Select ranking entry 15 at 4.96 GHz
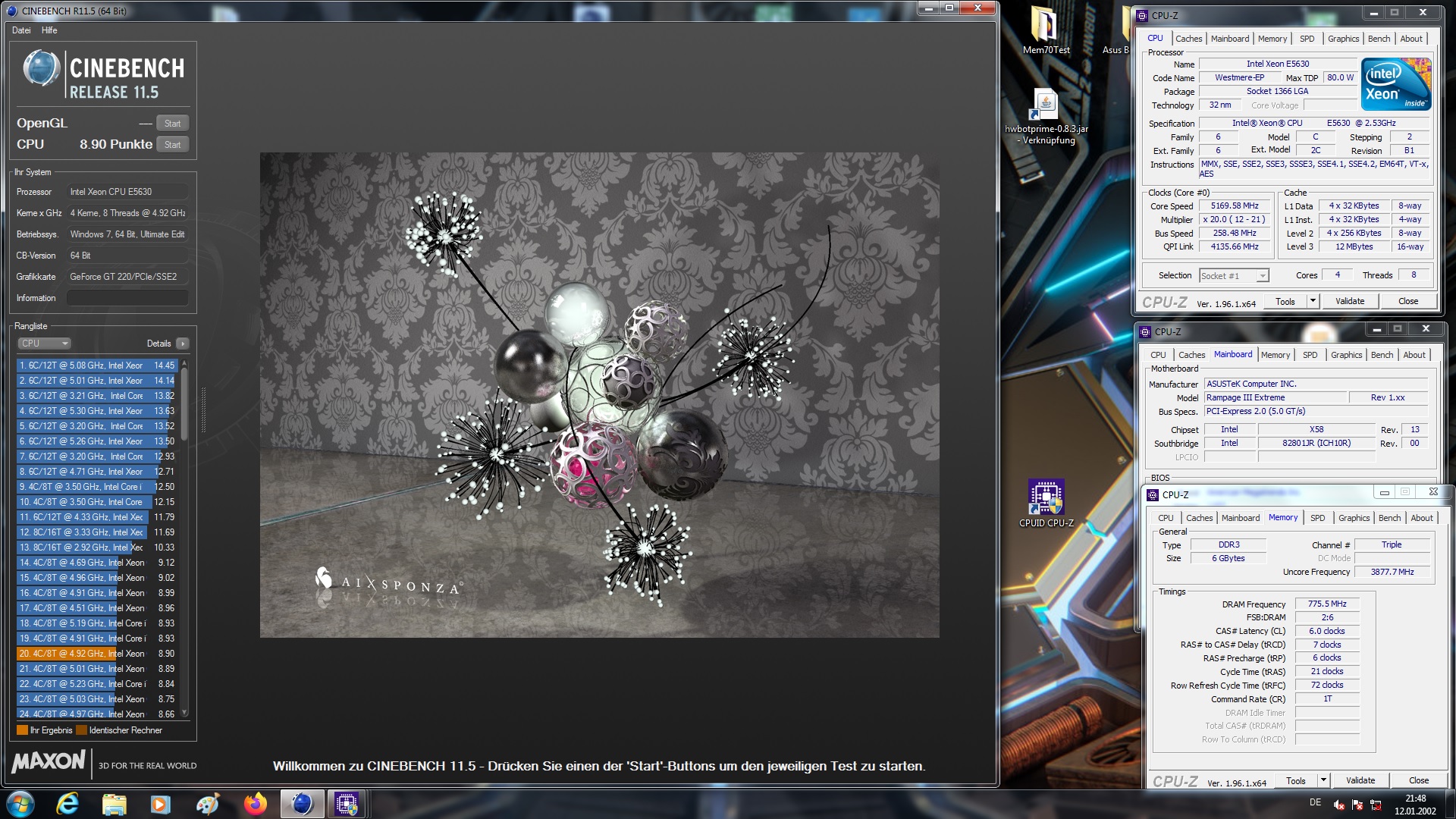Image resolution: width=1456 pixels, height=819 pixels. pyautogui.click(x=97, y=578)
